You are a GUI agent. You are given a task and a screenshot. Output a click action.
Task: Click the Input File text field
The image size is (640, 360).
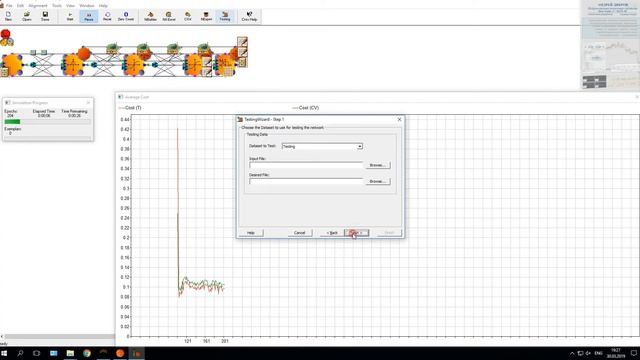306,165
